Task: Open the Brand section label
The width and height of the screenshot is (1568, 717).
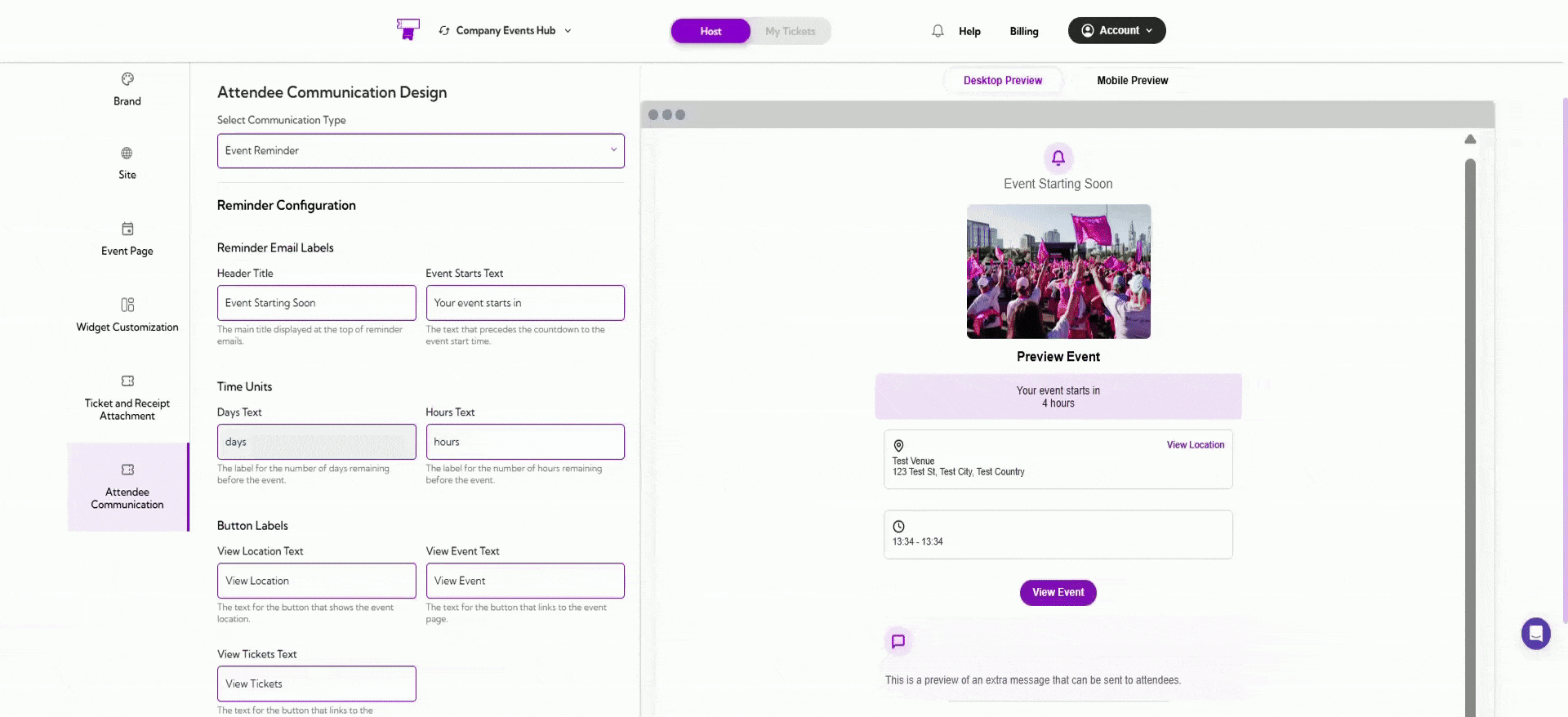Action: pos(127,101)
